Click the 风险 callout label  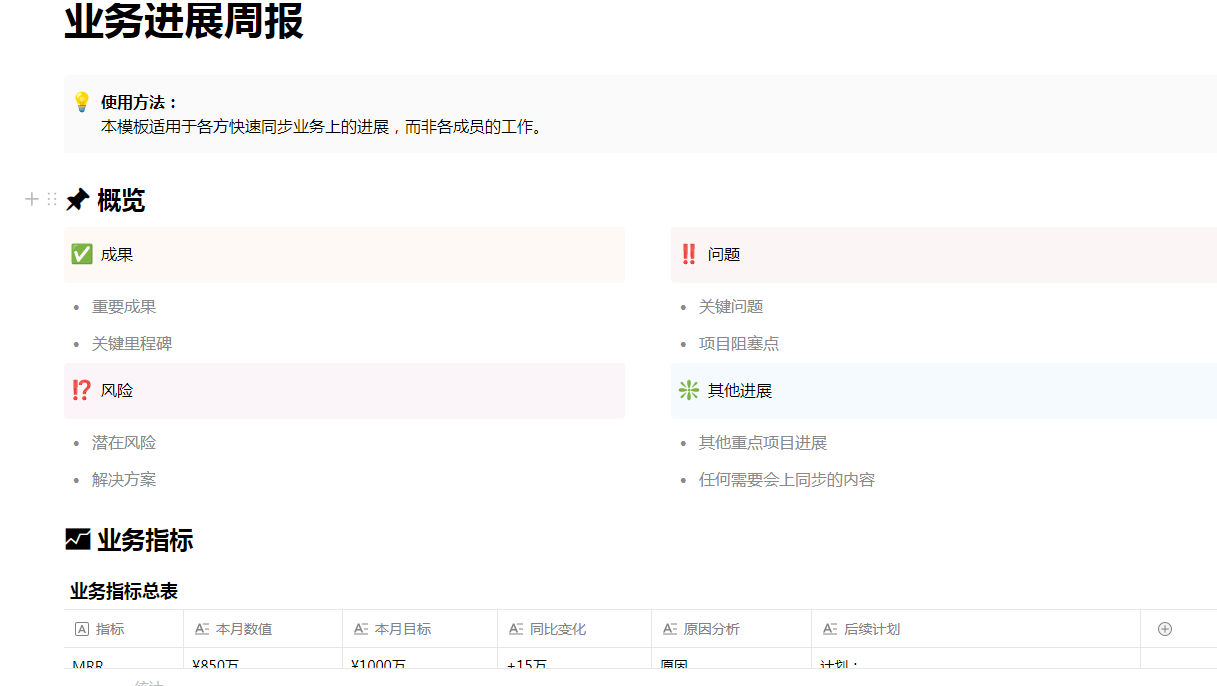point(117,391)
